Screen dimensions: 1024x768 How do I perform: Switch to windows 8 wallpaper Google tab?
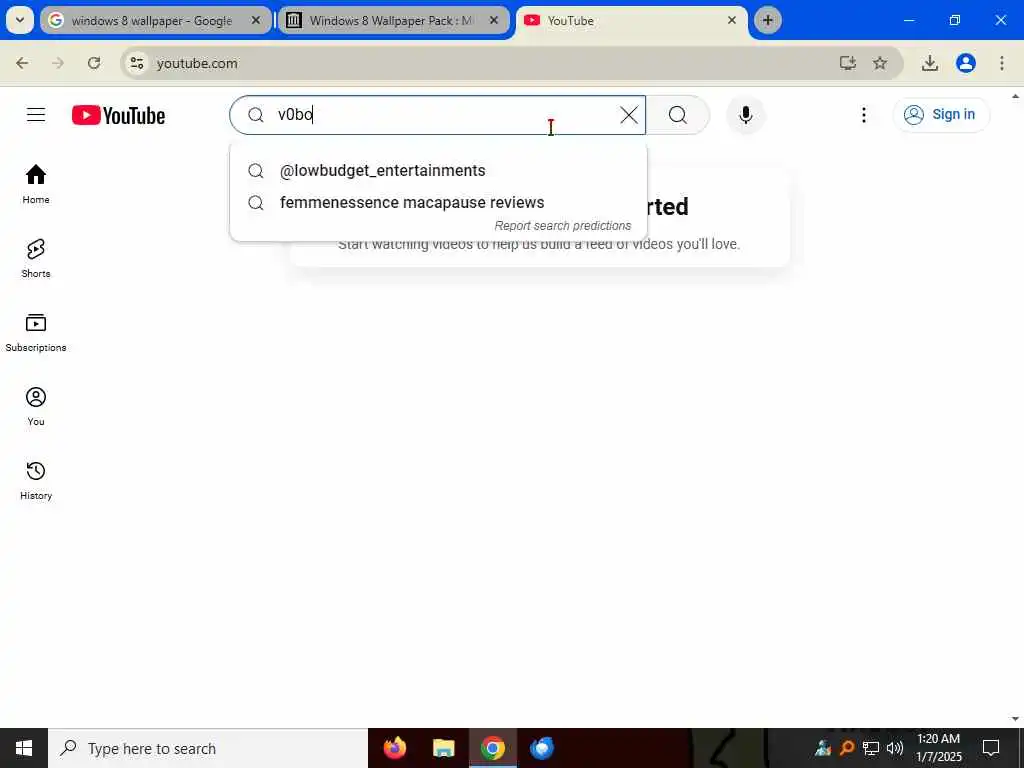coord(151,21)
